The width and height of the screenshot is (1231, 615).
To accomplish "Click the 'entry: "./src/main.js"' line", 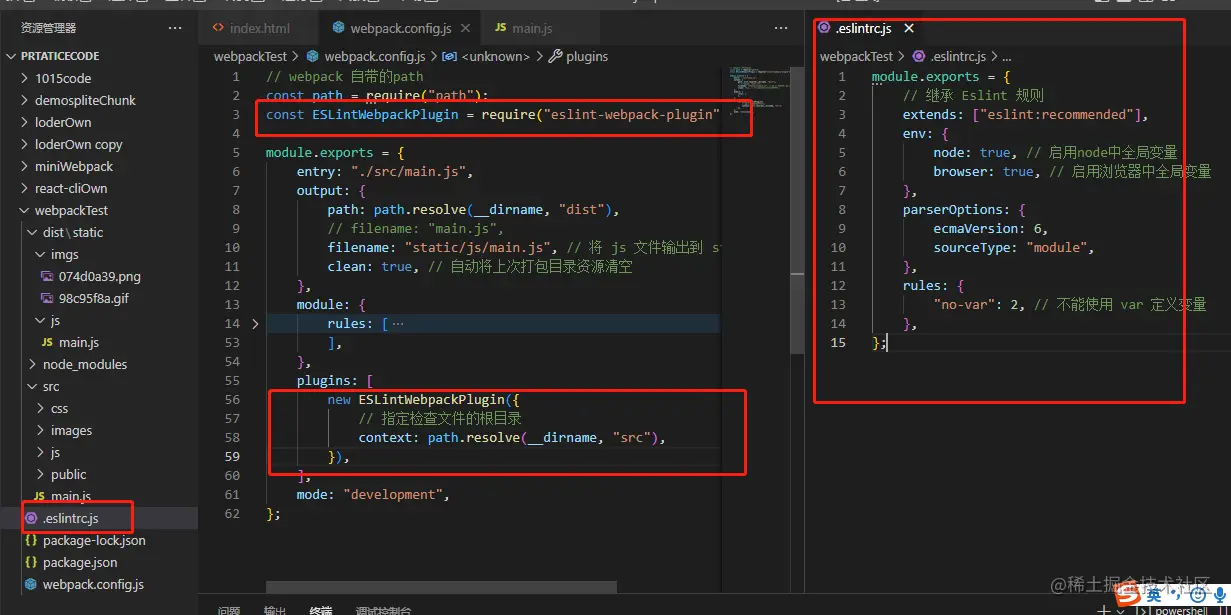I will click(384, 172).
